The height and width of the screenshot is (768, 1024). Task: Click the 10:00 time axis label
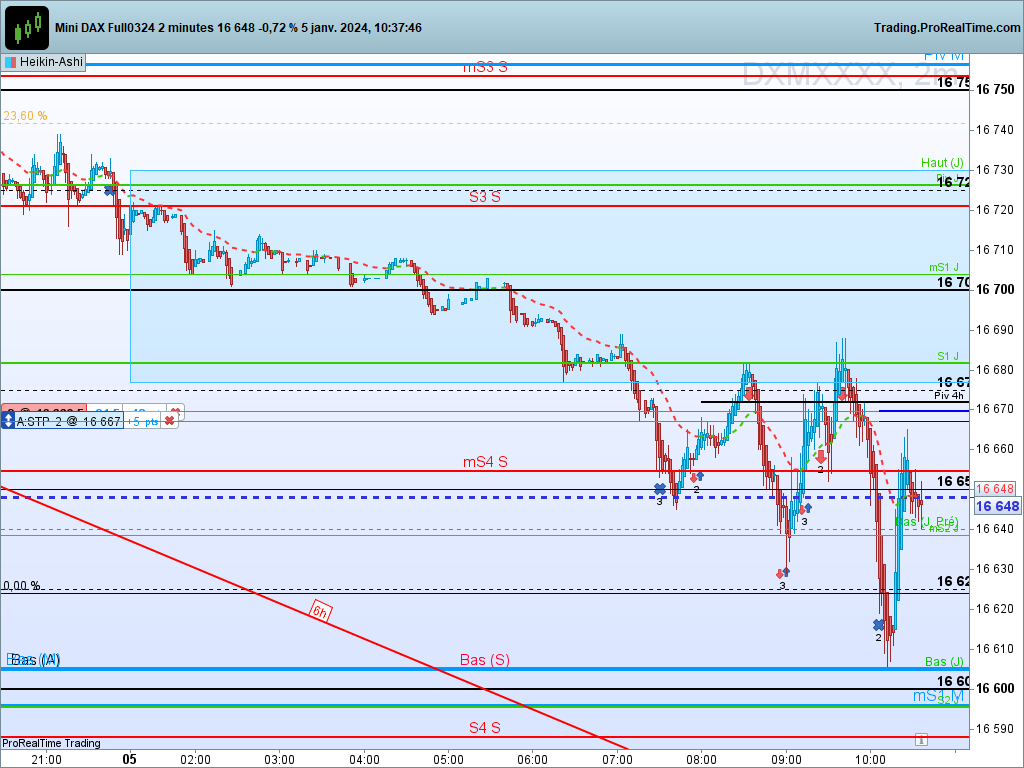pyautogui.click(x=871, y=760)
